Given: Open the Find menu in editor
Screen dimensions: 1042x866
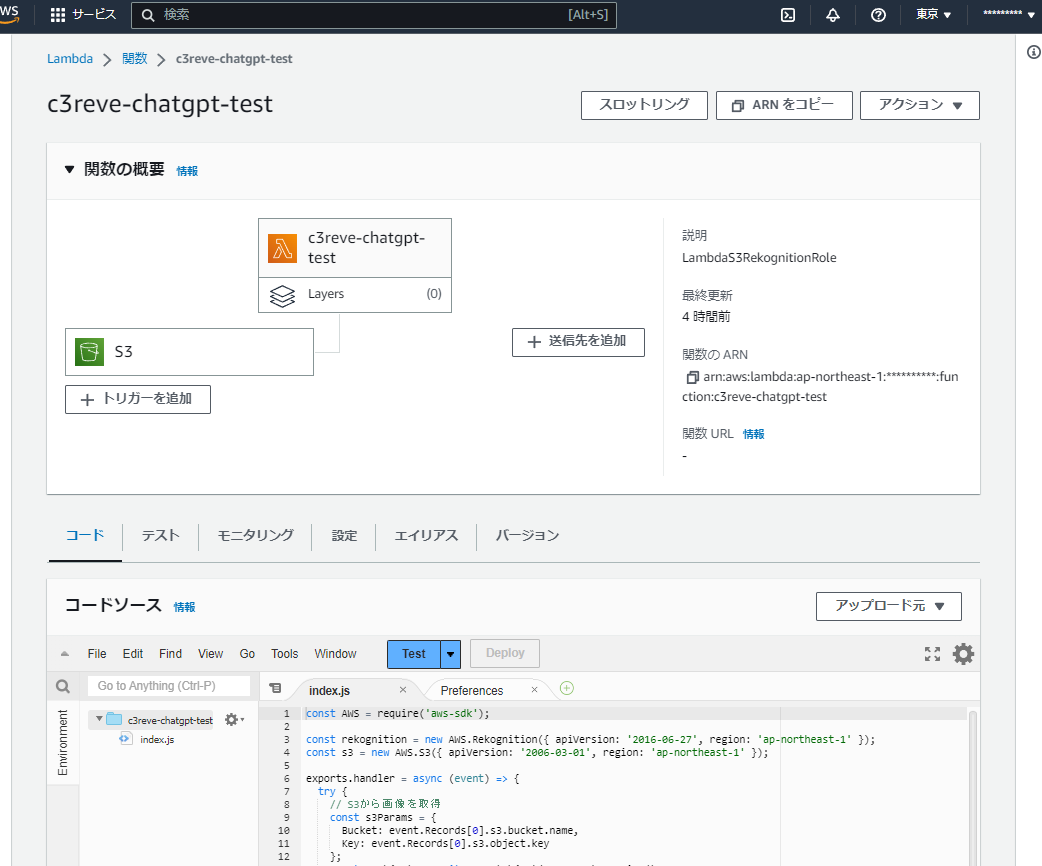Looking at the screenshot, I should pos(170,654).
